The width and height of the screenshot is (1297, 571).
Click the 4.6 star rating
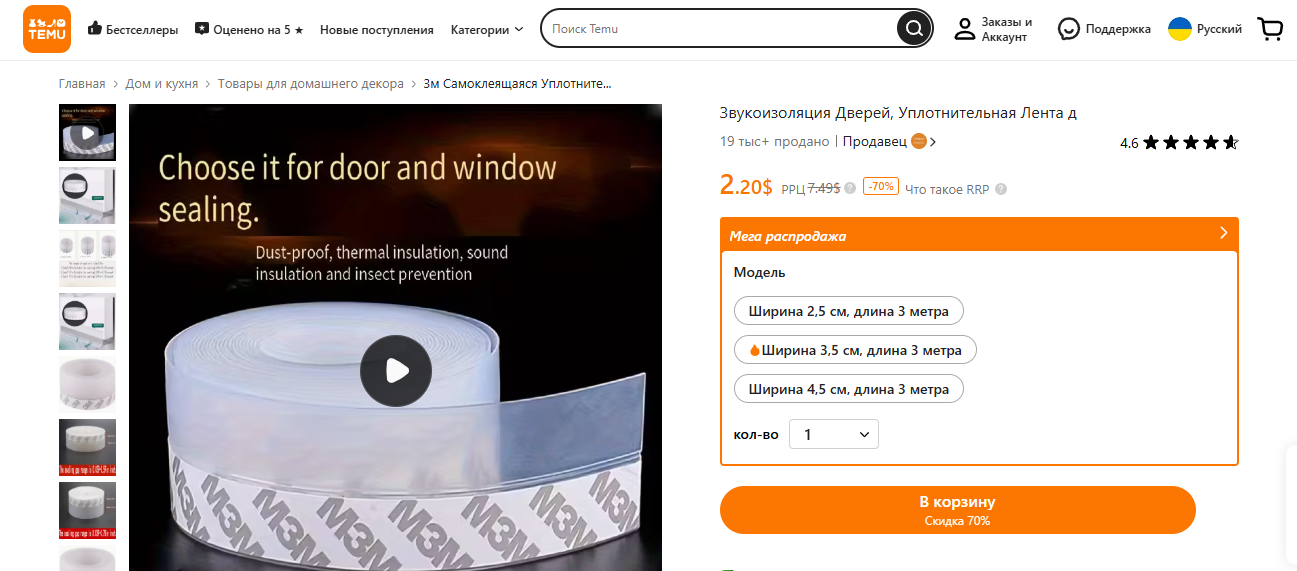coord(1179,143)
